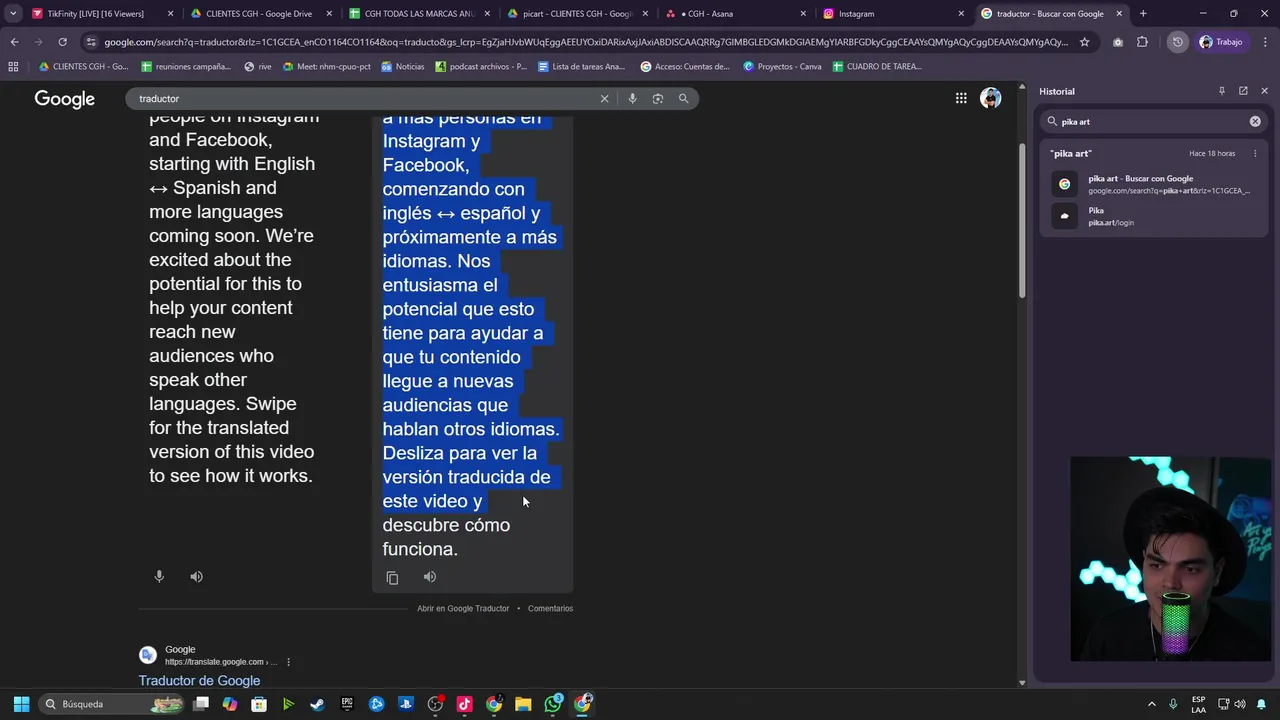Switch to the Instagram tab
The height and width of the screenshot is (720, 1280).
tap(893, 14)
